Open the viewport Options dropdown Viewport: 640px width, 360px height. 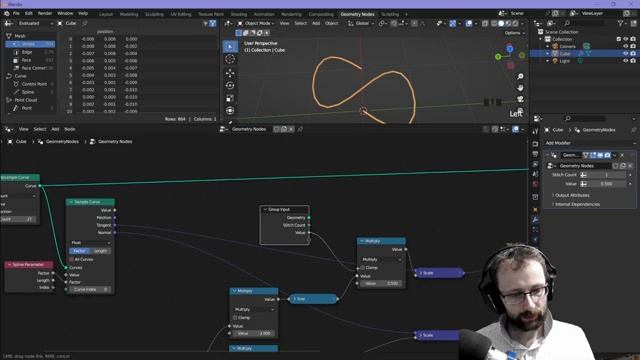514,33
